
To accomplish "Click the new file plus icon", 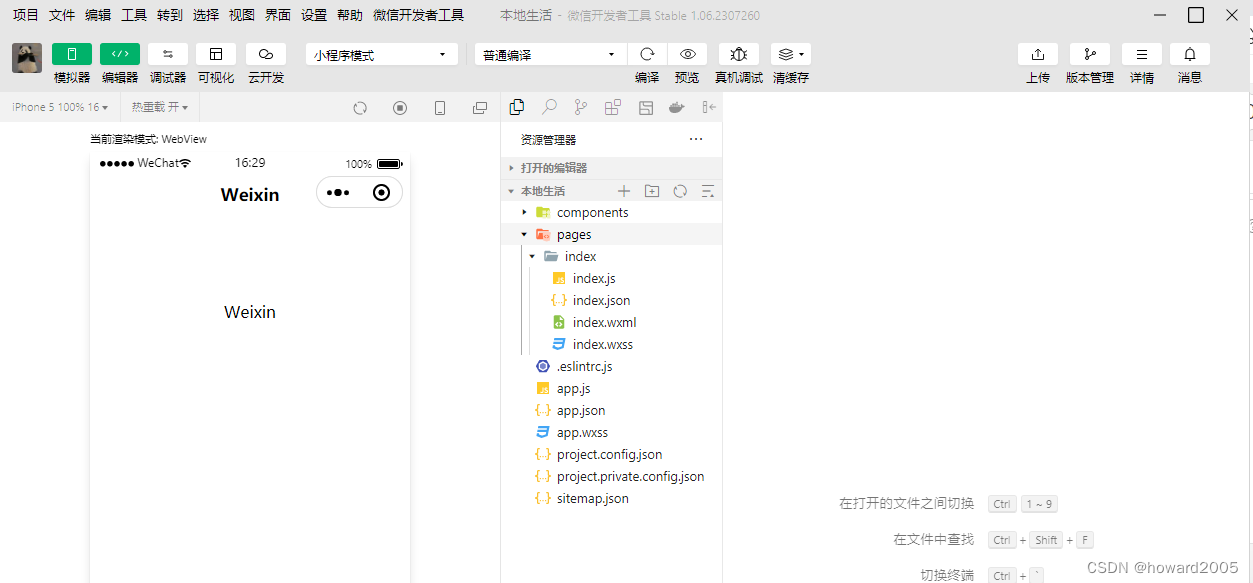I will pos(624,191).
